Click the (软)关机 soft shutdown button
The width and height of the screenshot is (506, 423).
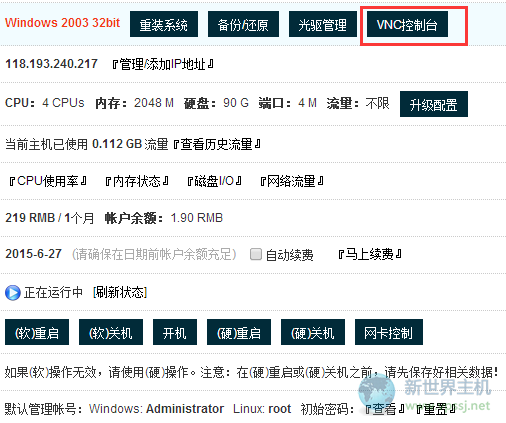click(111, 332)
